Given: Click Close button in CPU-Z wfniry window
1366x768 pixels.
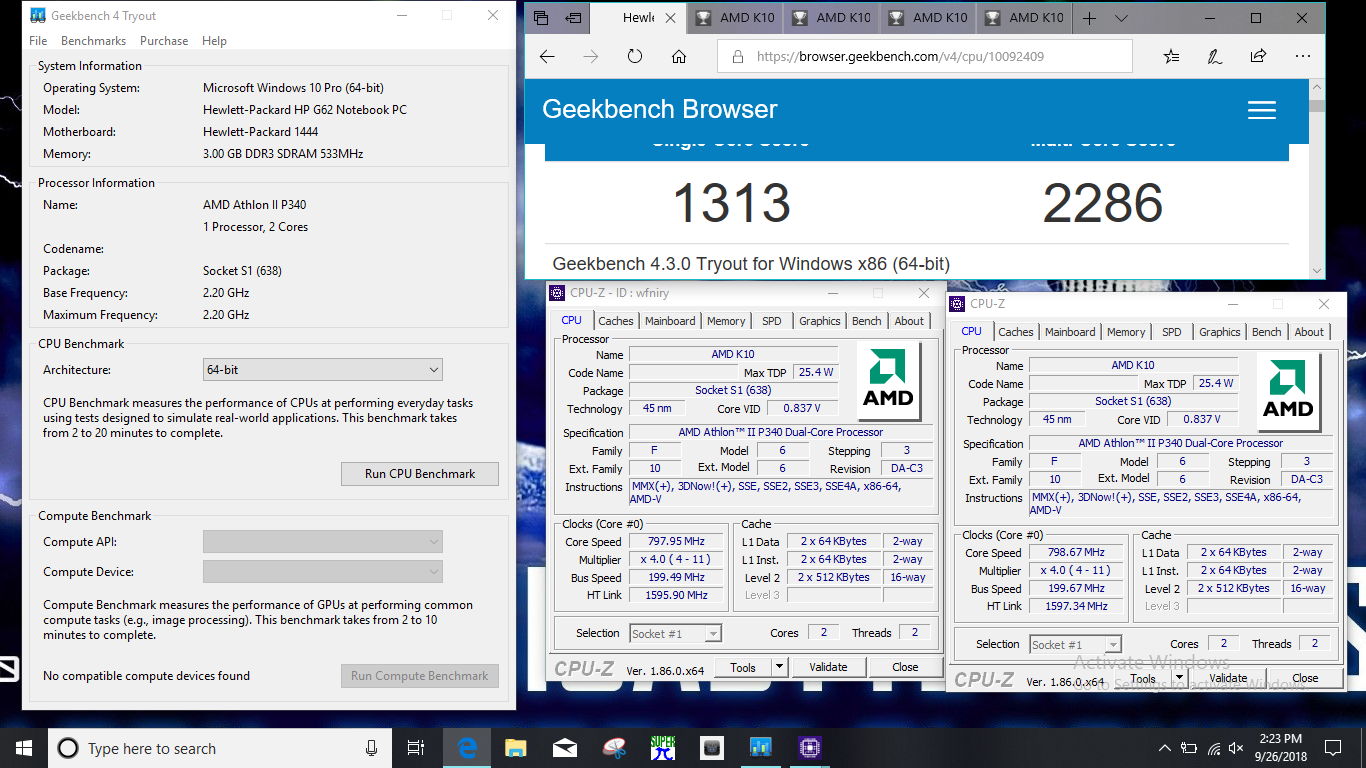Looking at the screenshot, I should [905, 667].
